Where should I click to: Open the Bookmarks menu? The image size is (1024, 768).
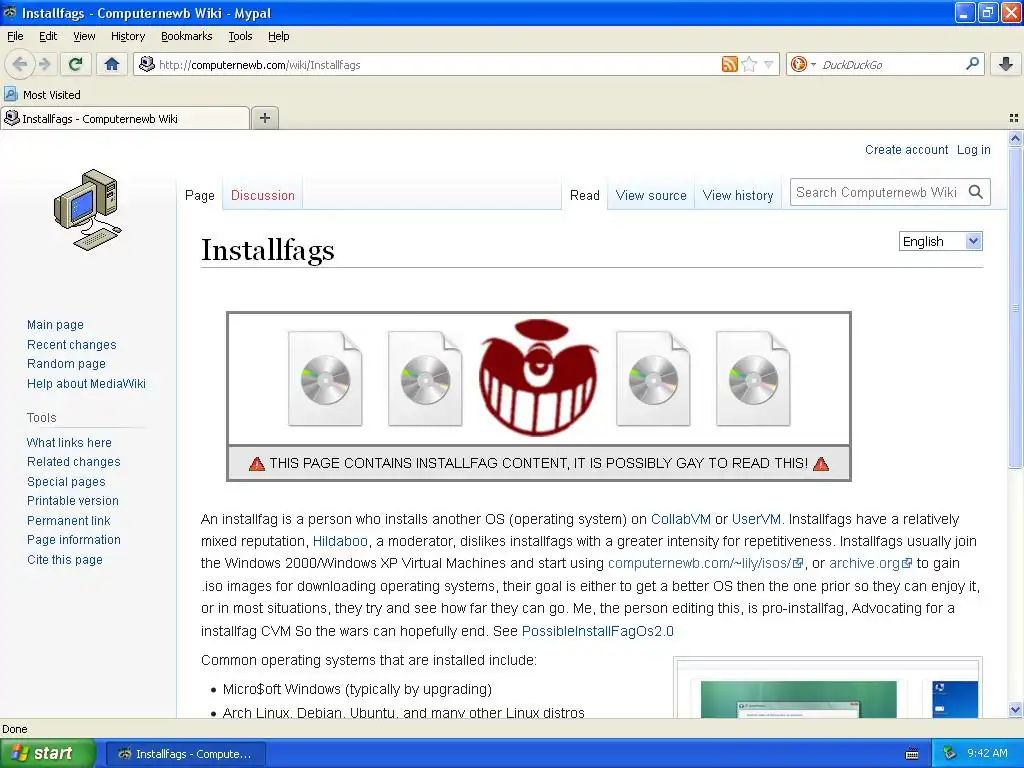tap(187, 36)
